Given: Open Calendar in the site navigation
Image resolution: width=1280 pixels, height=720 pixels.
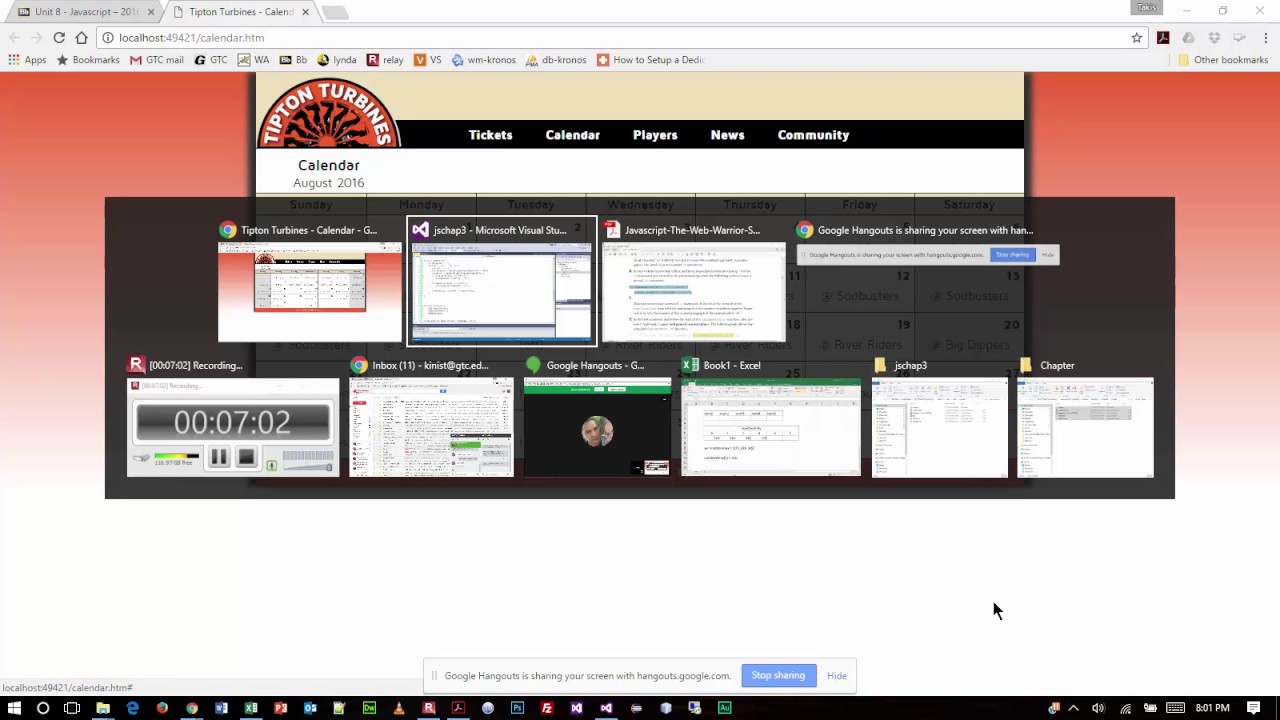Looking at the screenshot, I should (572, 135).
